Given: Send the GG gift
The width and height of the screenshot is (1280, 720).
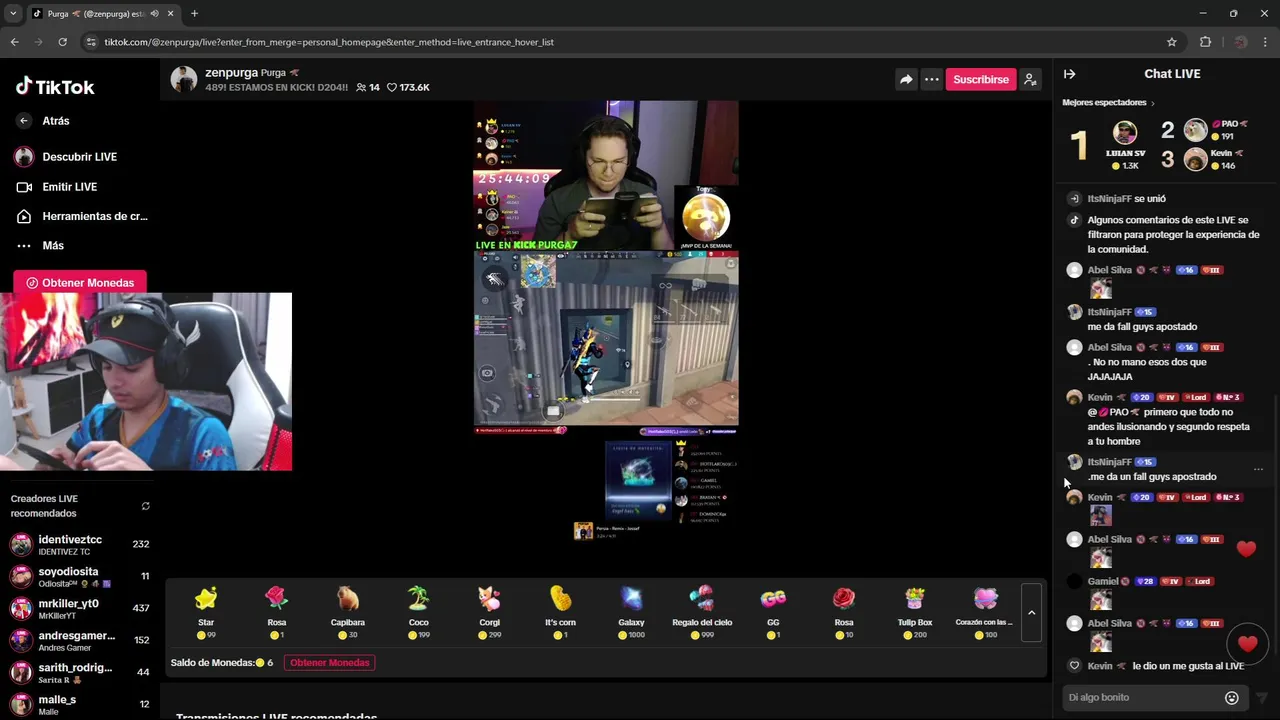Looking at the screenshot, I should coord(773,611).
